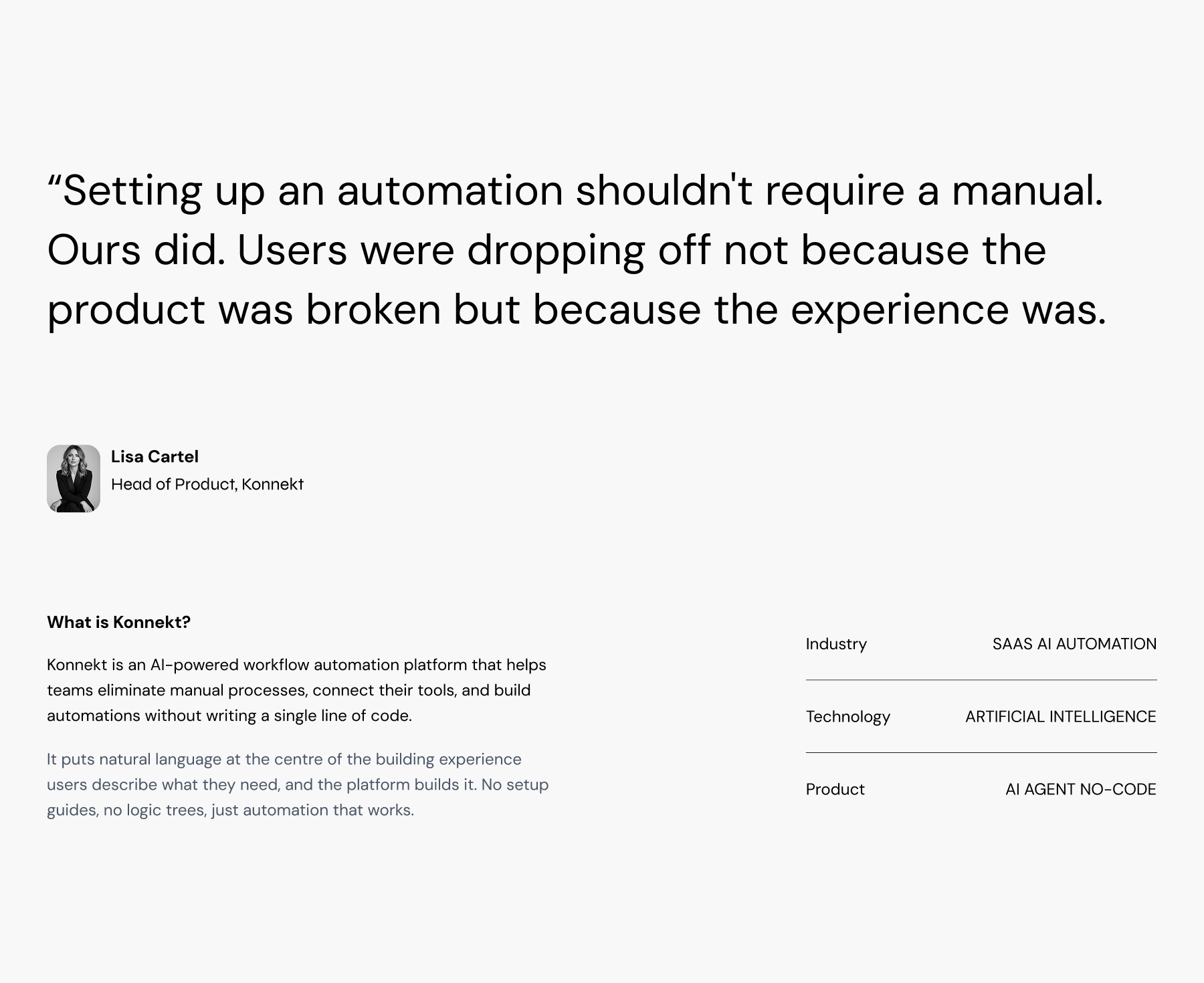Select the name Lisa Cartel
The image size is (1204, 983).
(x=155, y=457)
